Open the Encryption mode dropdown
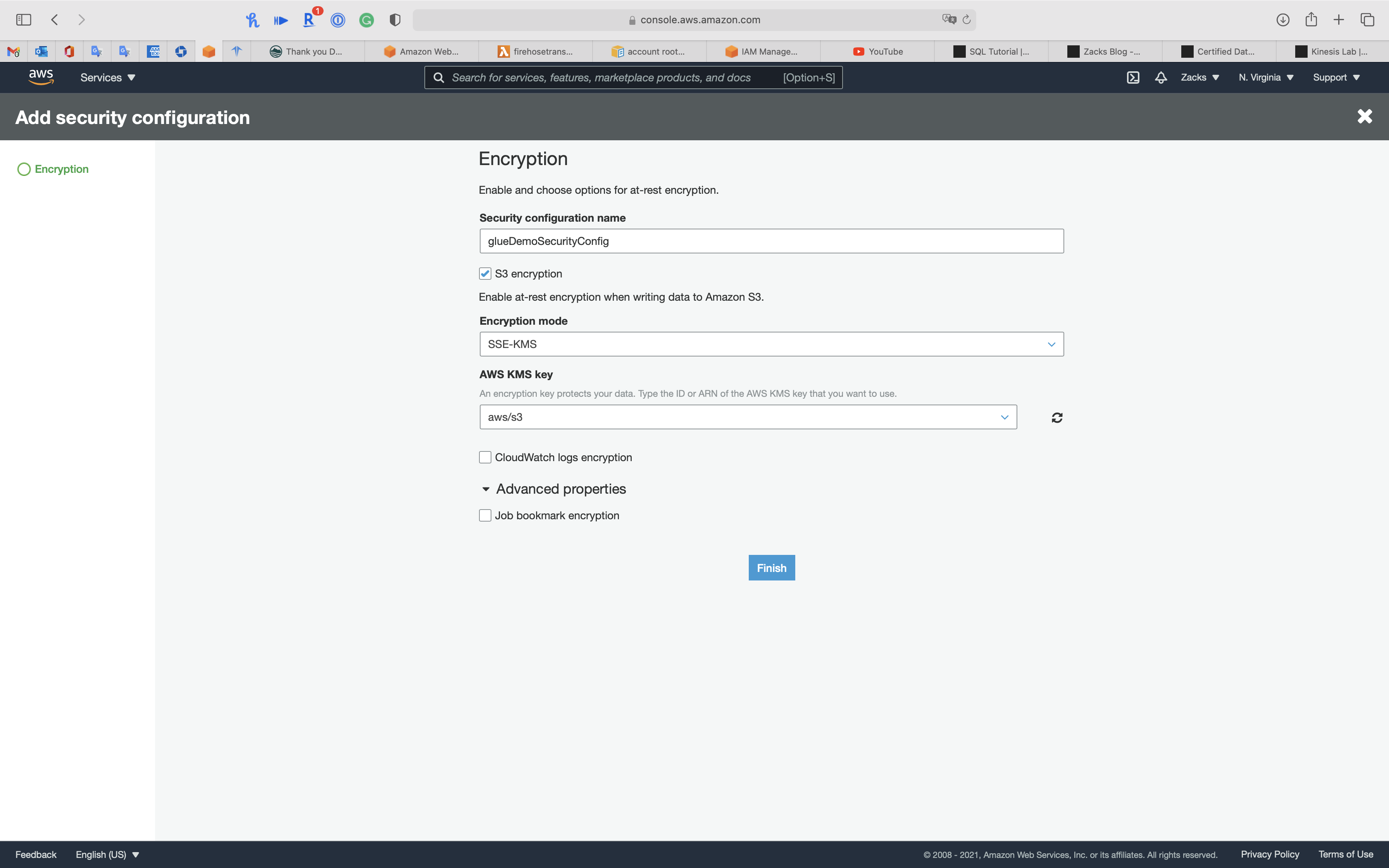Image resolution: width=1389 pixels, height=868 pixels. pos(771,344)
